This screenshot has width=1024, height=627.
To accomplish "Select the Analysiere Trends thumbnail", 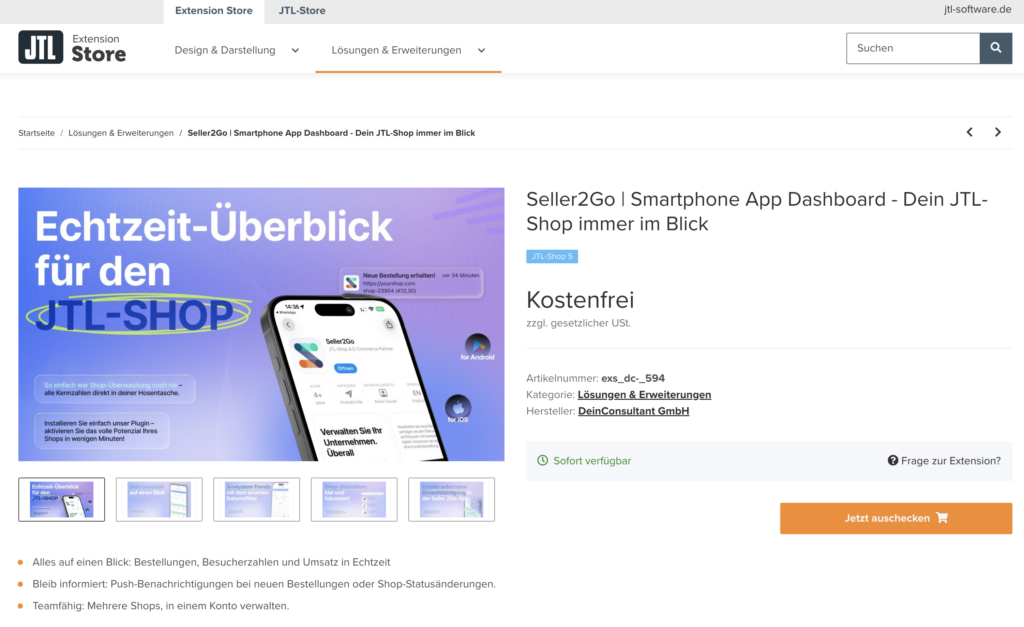I will pyautogui.click(x=257, y=500).
